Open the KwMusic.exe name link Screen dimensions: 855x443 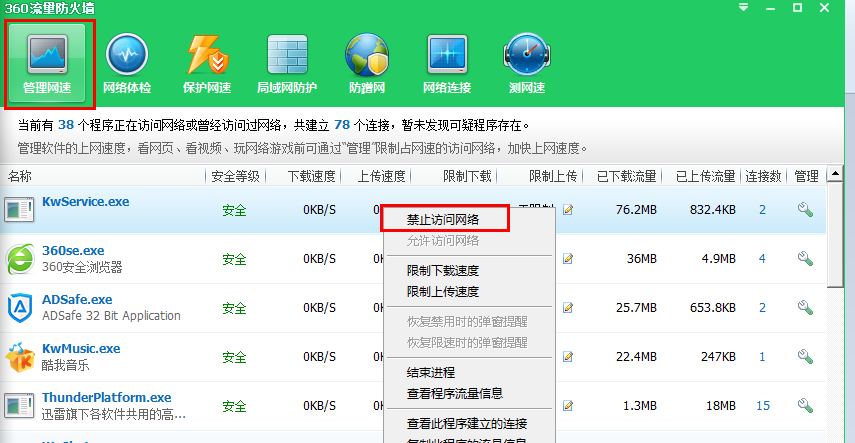click(x=81, y=349)
